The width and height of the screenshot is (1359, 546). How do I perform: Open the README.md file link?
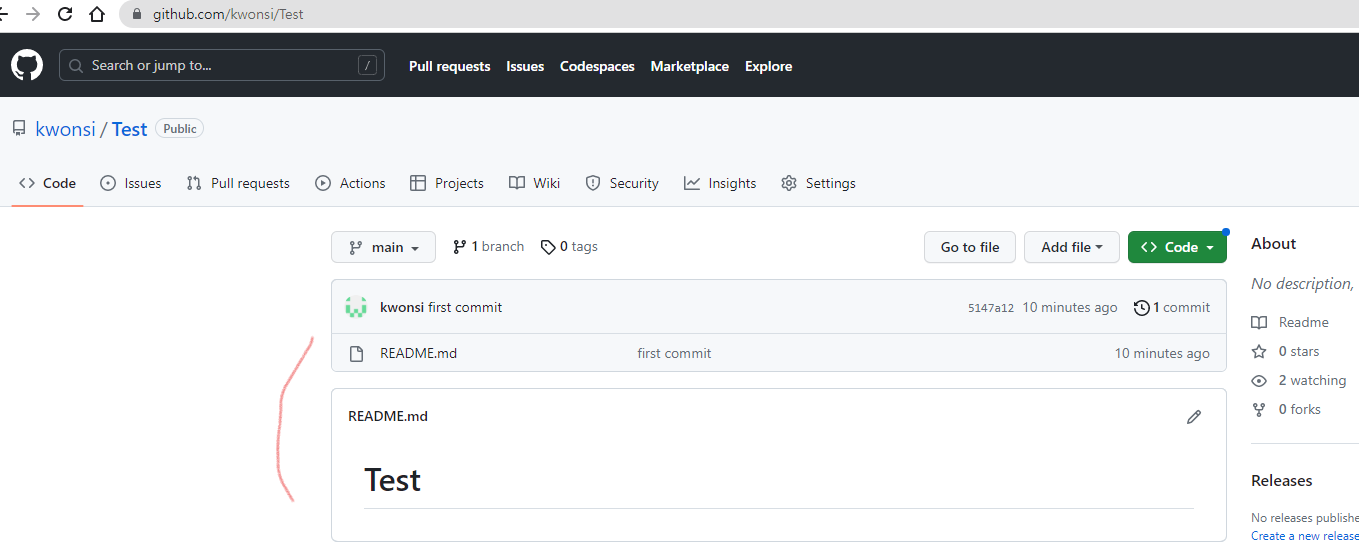click(x=418, y=353)
